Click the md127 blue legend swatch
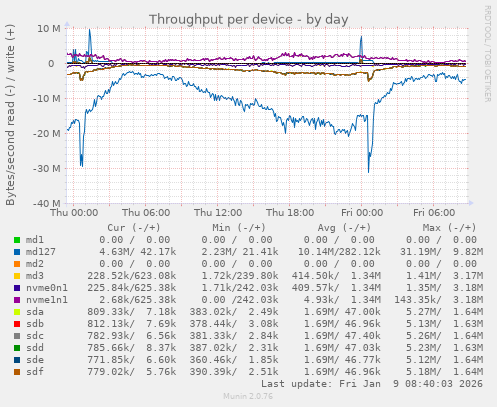The image size is (497, 407). [17, 252]
